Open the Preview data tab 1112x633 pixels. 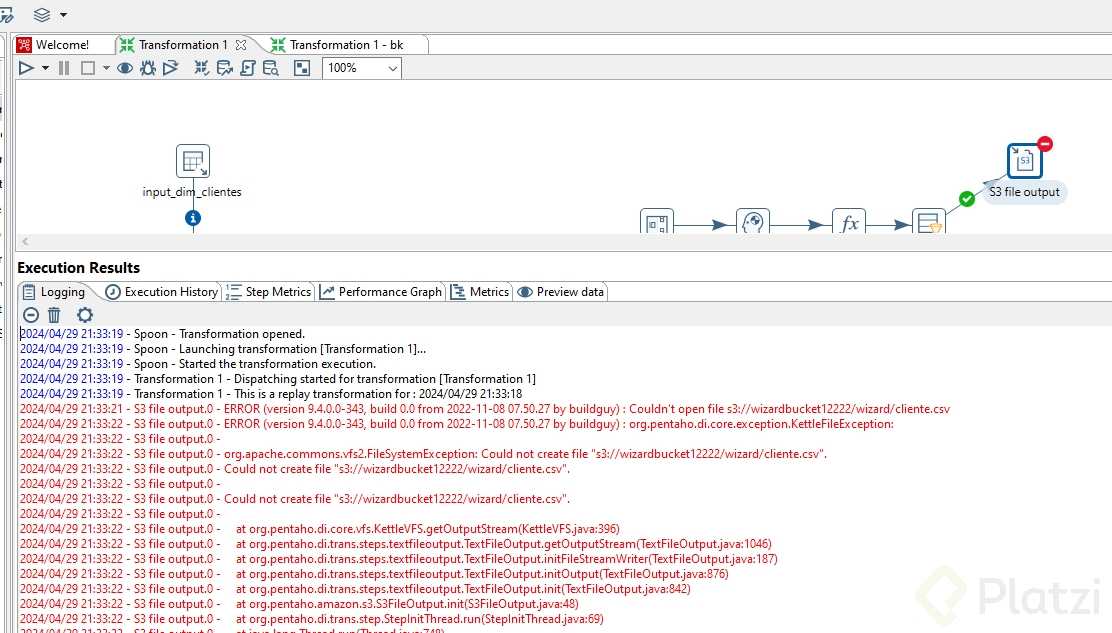tap(561, 292)
